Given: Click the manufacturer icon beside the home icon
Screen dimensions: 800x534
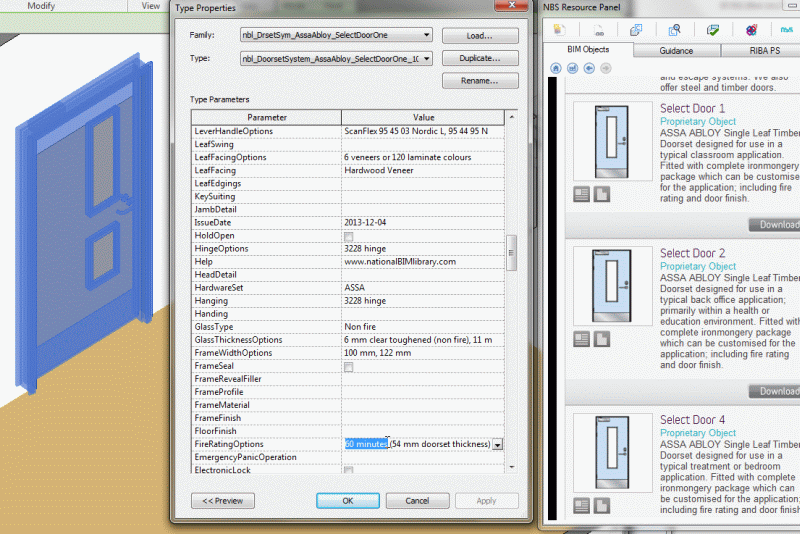Looking at the screenshot, I should [x=572, y=68].
